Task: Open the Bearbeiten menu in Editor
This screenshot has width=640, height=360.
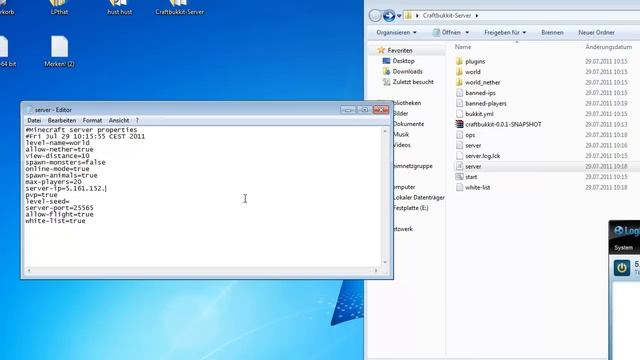Action: 62,120
